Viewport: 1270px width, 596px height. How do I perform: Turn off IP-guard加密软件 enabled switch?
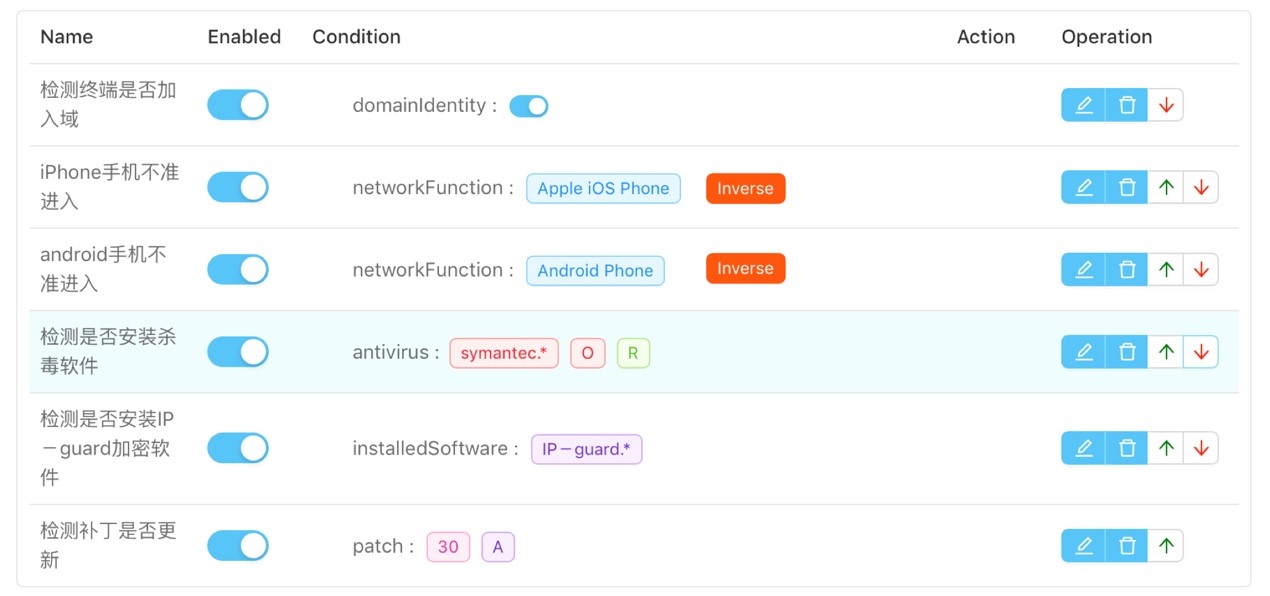238,449
